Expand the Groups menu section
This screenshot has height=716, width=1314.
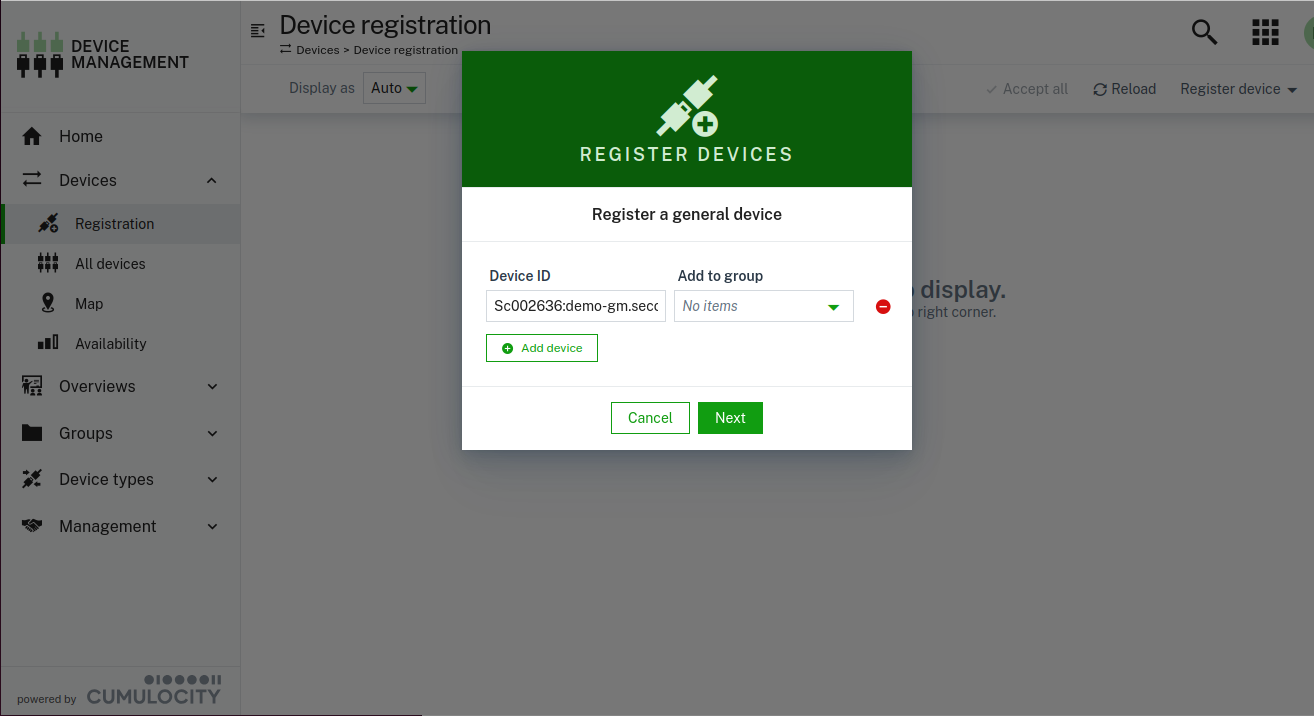coord(211,433)
